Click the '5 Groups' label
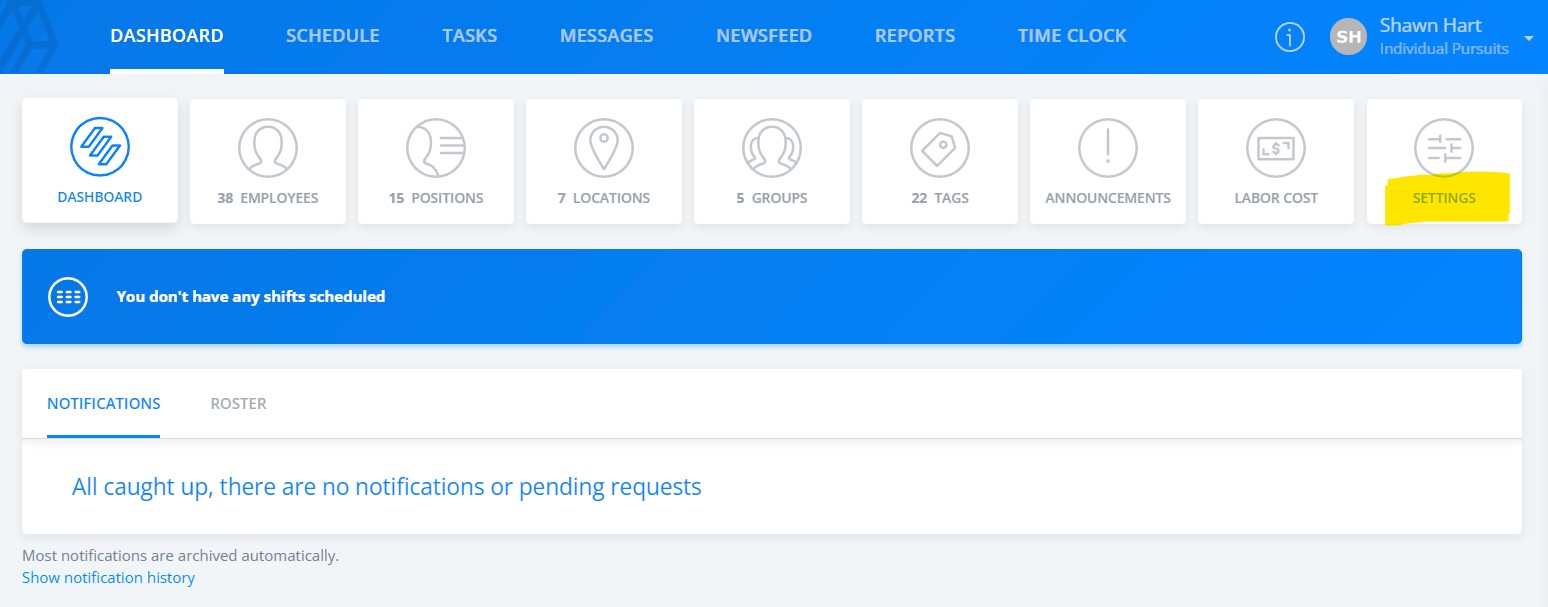 tap(772, 198)
